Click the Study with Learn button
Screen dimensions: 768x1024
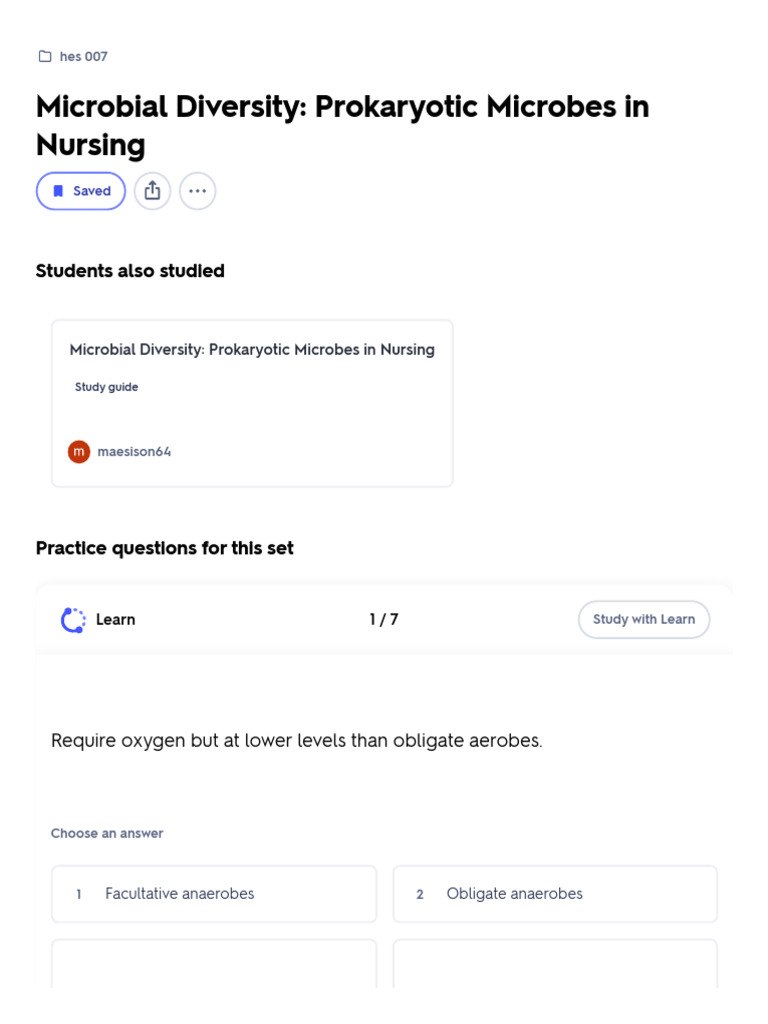point(644,619)
